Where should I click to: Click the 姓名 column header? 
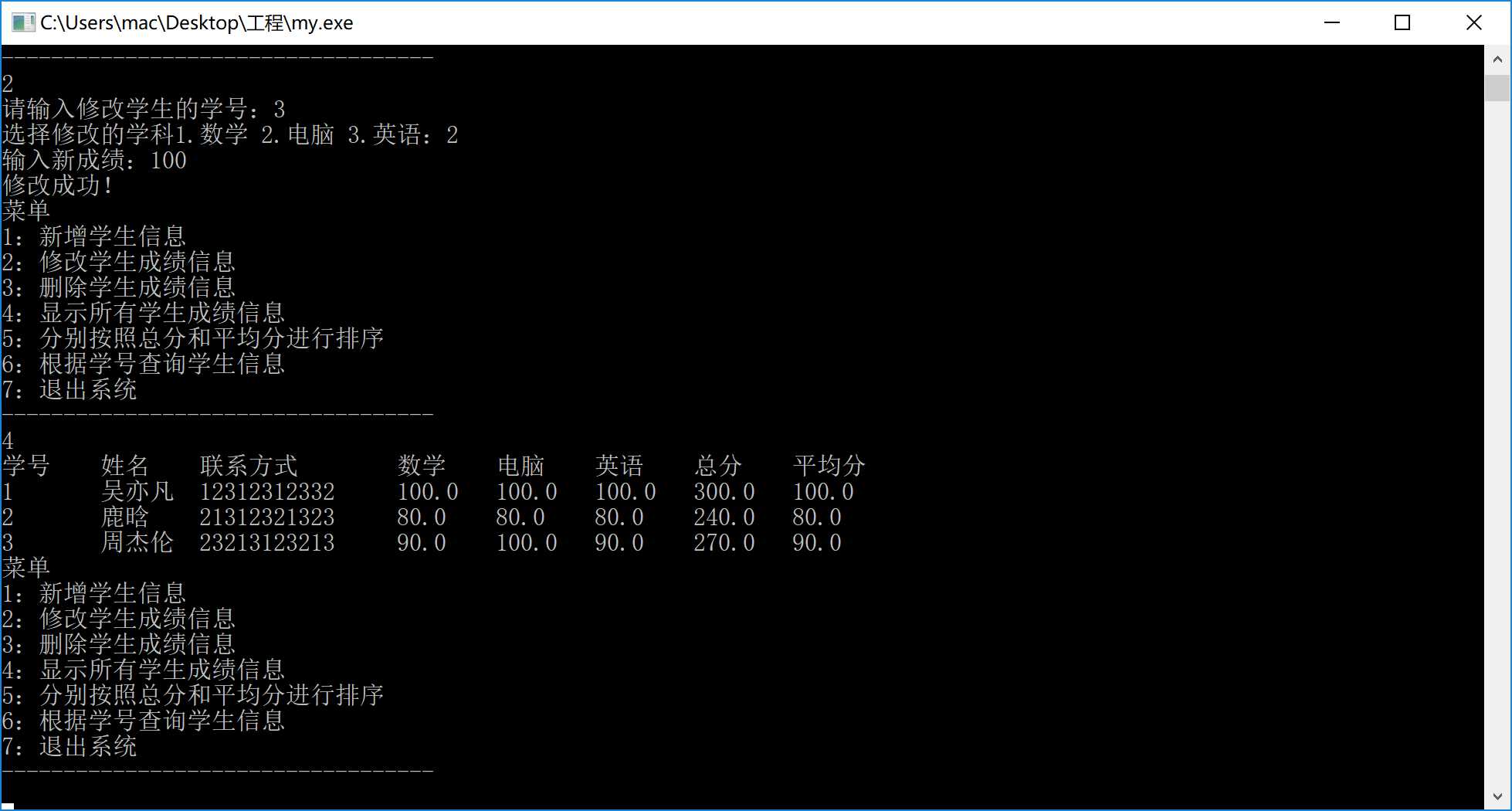click(125, 466)
